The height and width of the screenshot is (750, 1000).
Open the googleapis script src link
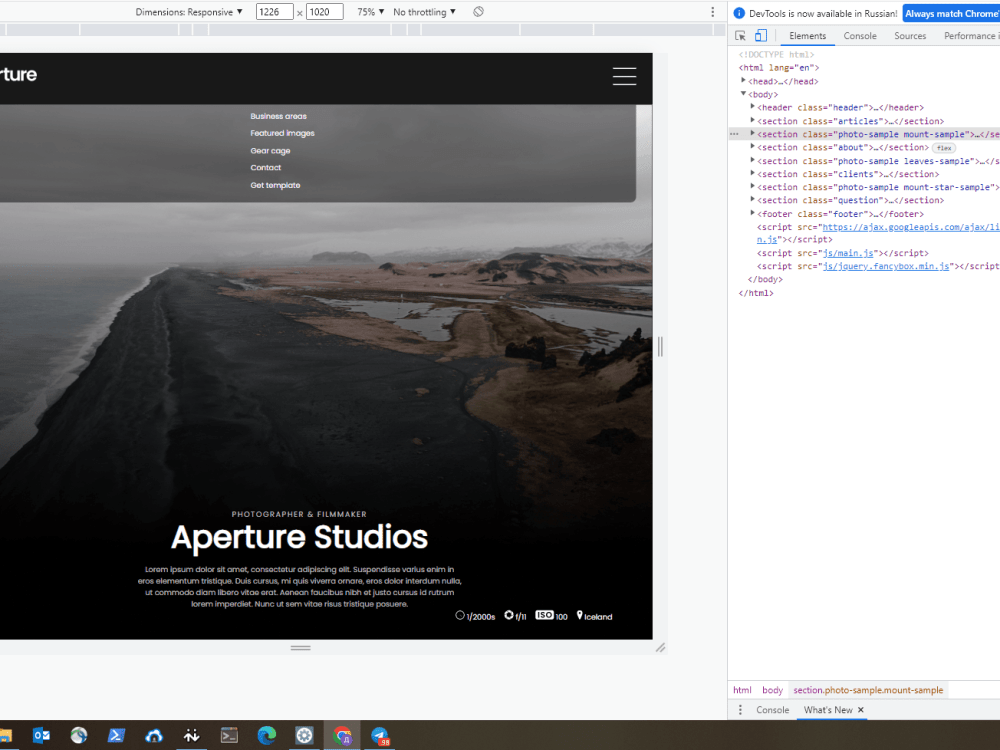911,227
